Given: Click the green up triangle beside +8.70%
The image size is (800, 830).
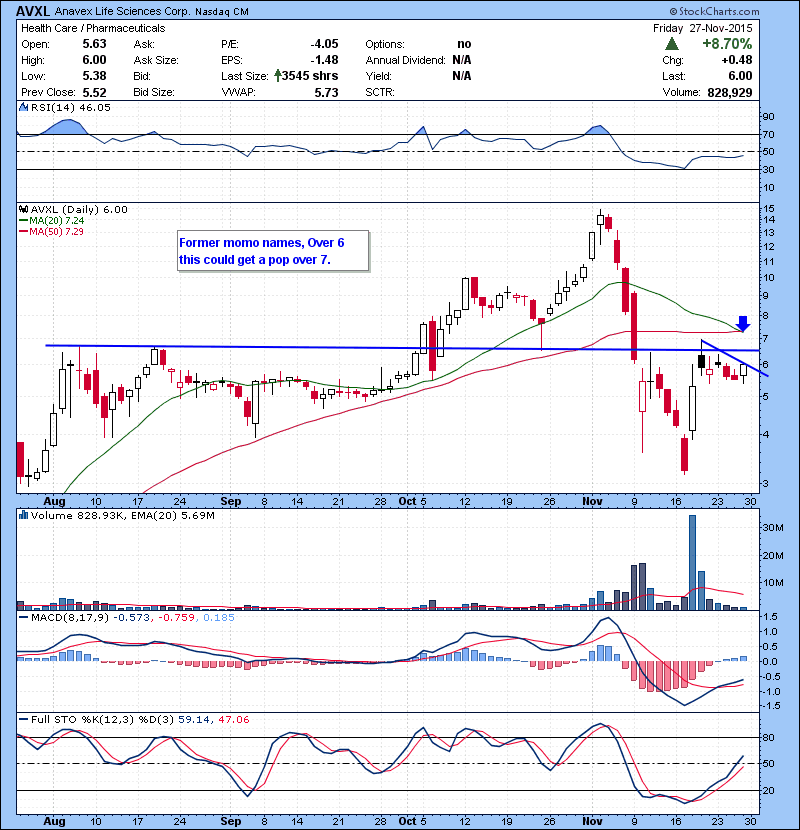Looking at the screenshot, I should [x=672, y=43].
